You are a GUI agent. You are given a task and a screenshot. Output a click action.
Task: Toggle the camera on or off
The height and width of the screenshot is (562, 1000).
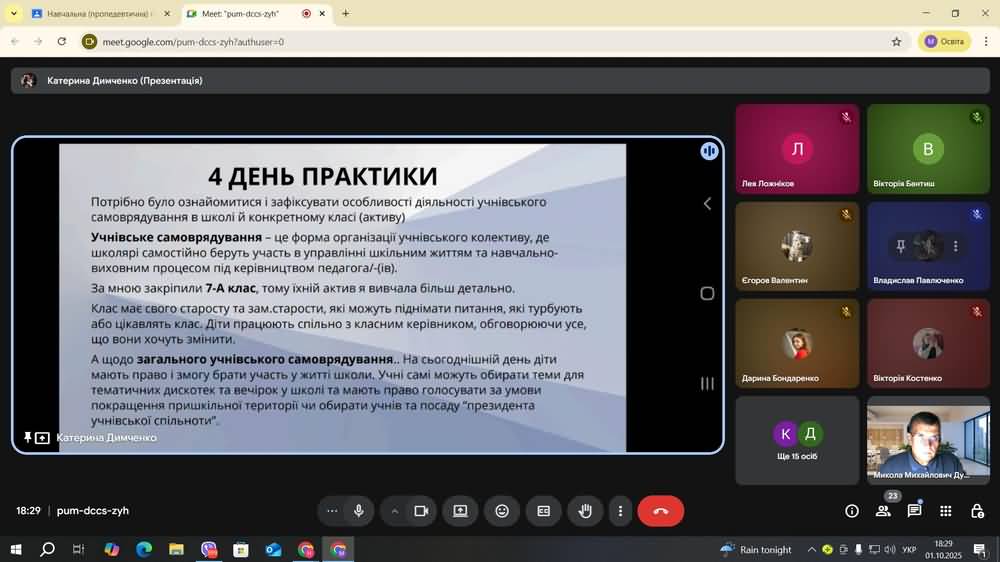[421, 511]
